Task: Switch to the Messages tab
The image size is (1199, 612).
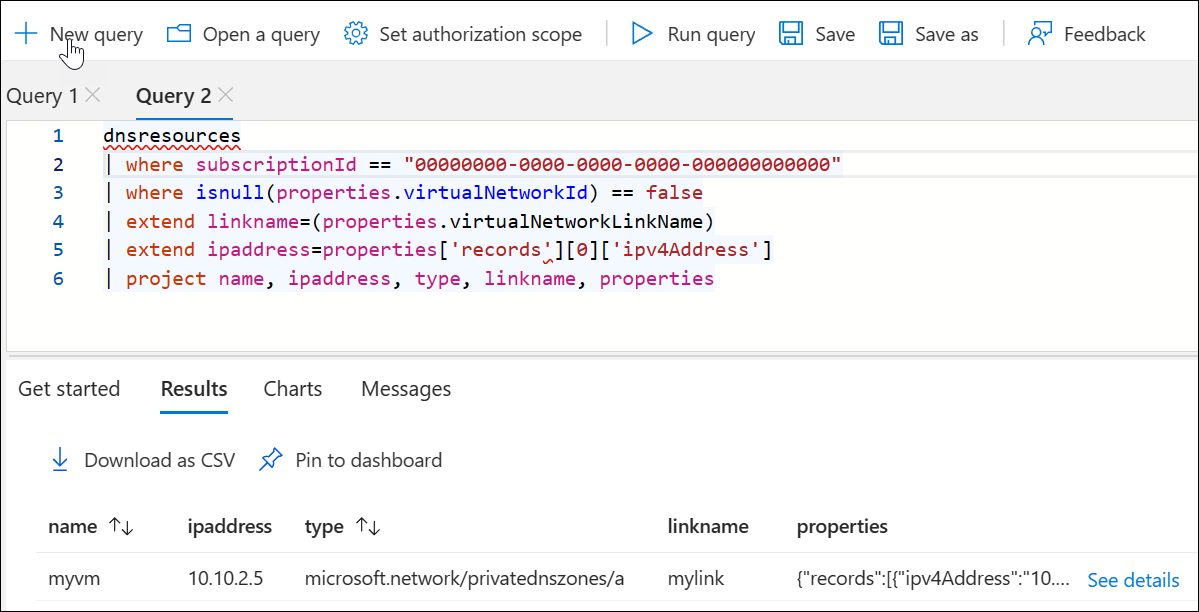Action: point(406,389)
